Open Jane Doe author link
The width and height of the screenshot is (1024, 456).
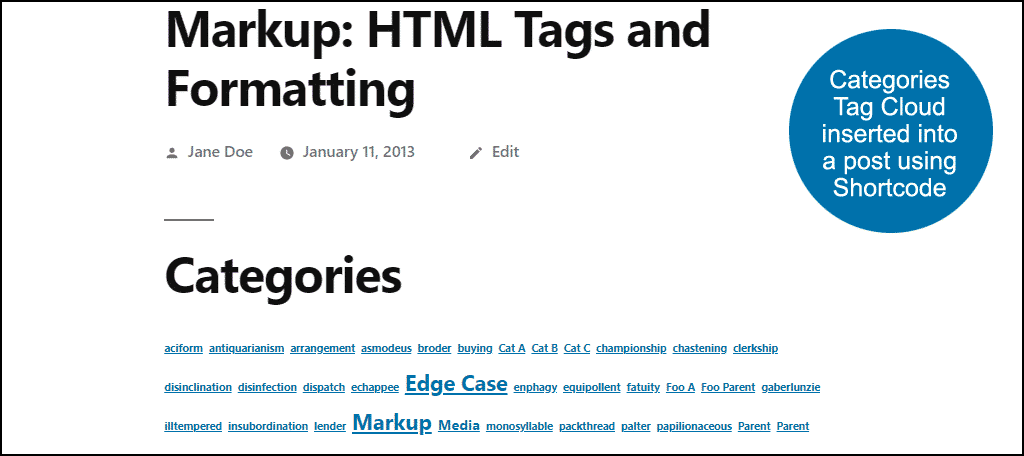click(220, 152)
